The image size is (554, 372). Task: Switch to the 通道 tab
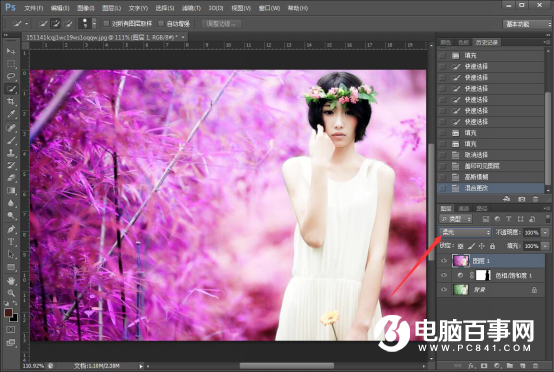pyautogui.click(x=464, y=208)
